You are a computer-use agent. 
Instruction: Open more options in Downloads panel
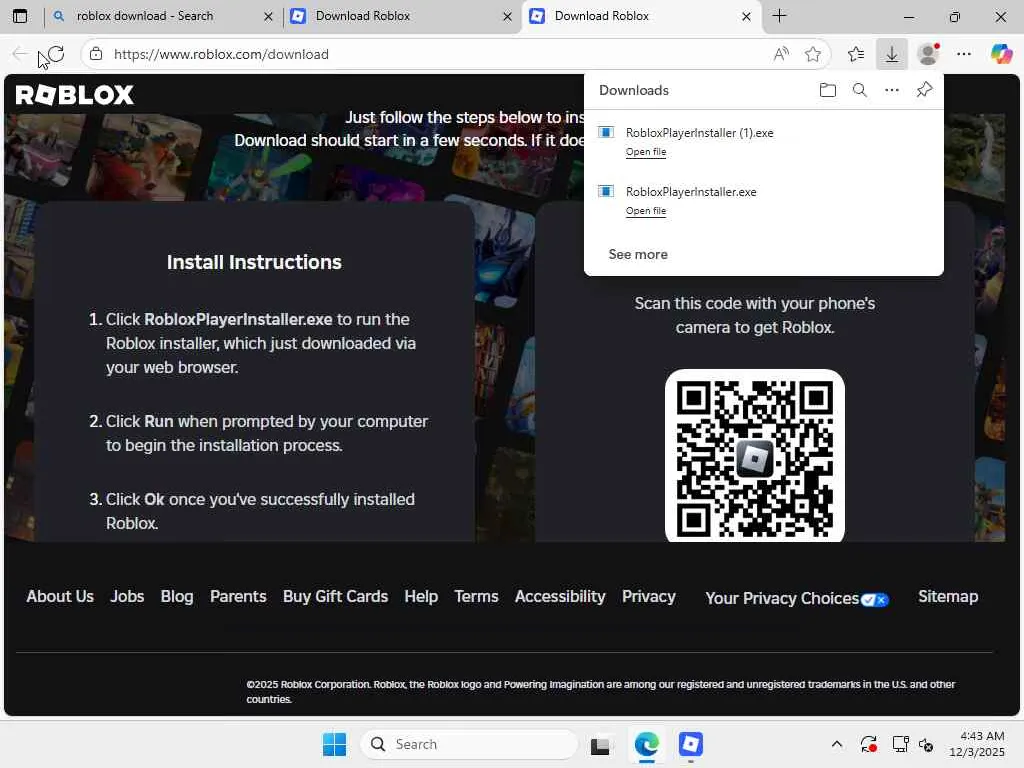tap(891, 90)
